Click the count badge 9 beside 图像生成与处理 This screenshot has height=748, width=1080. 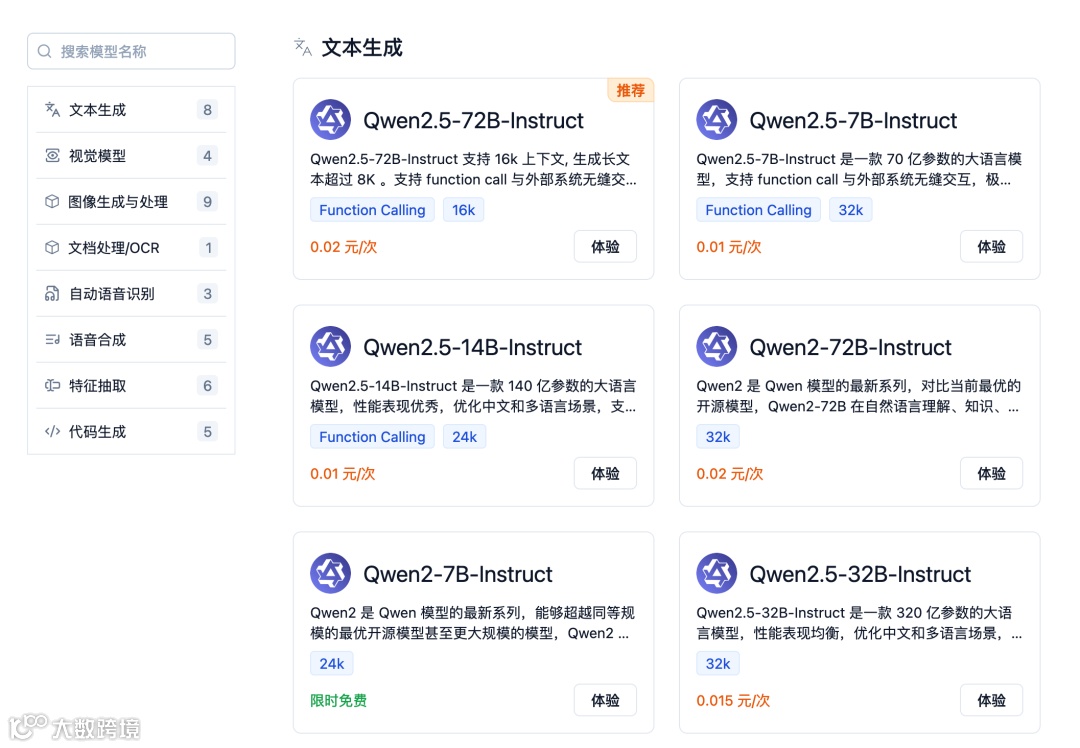point(207,202)
